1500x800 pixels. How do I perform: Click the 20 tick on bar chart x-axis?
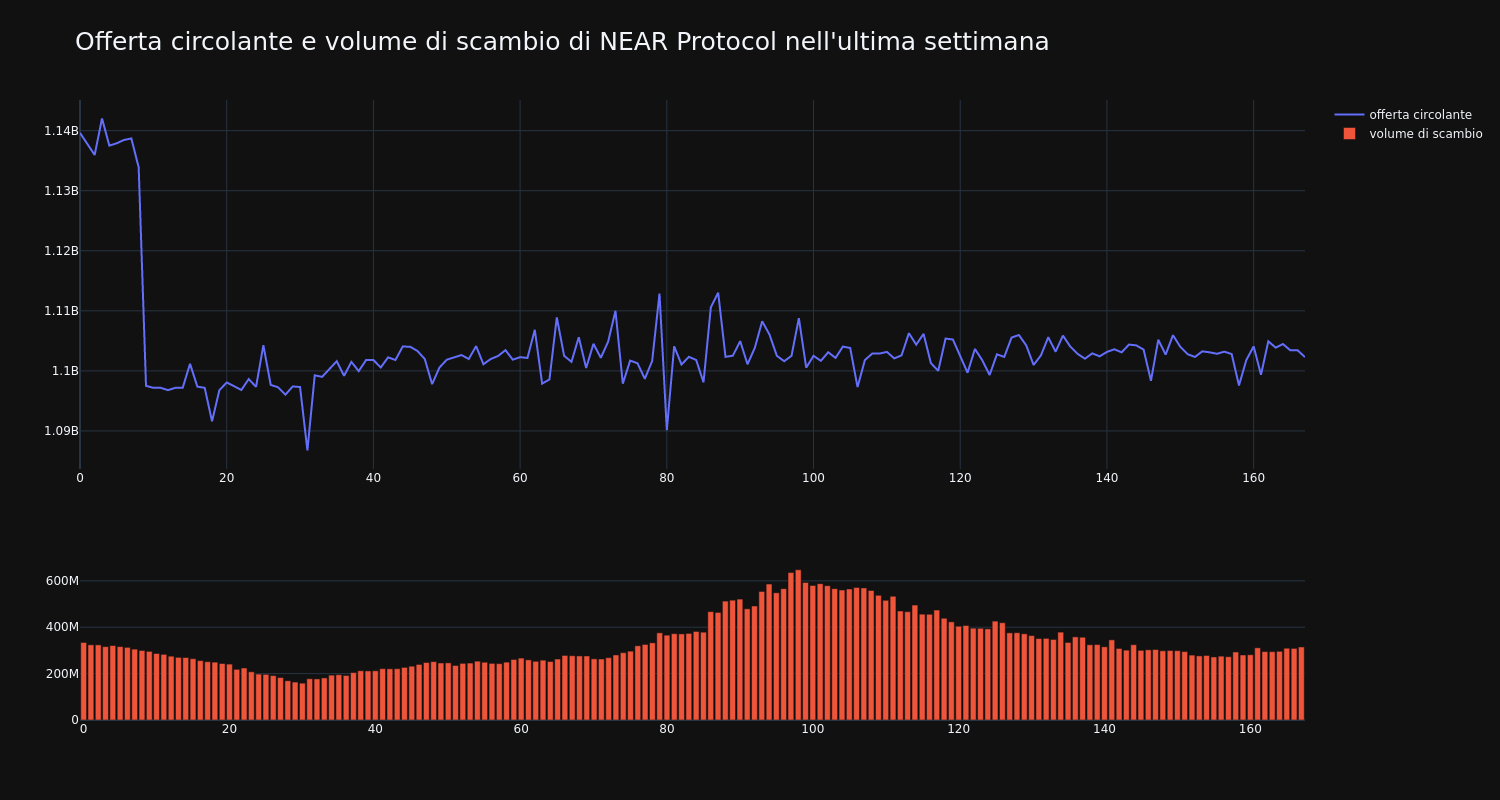click(229, 729)
